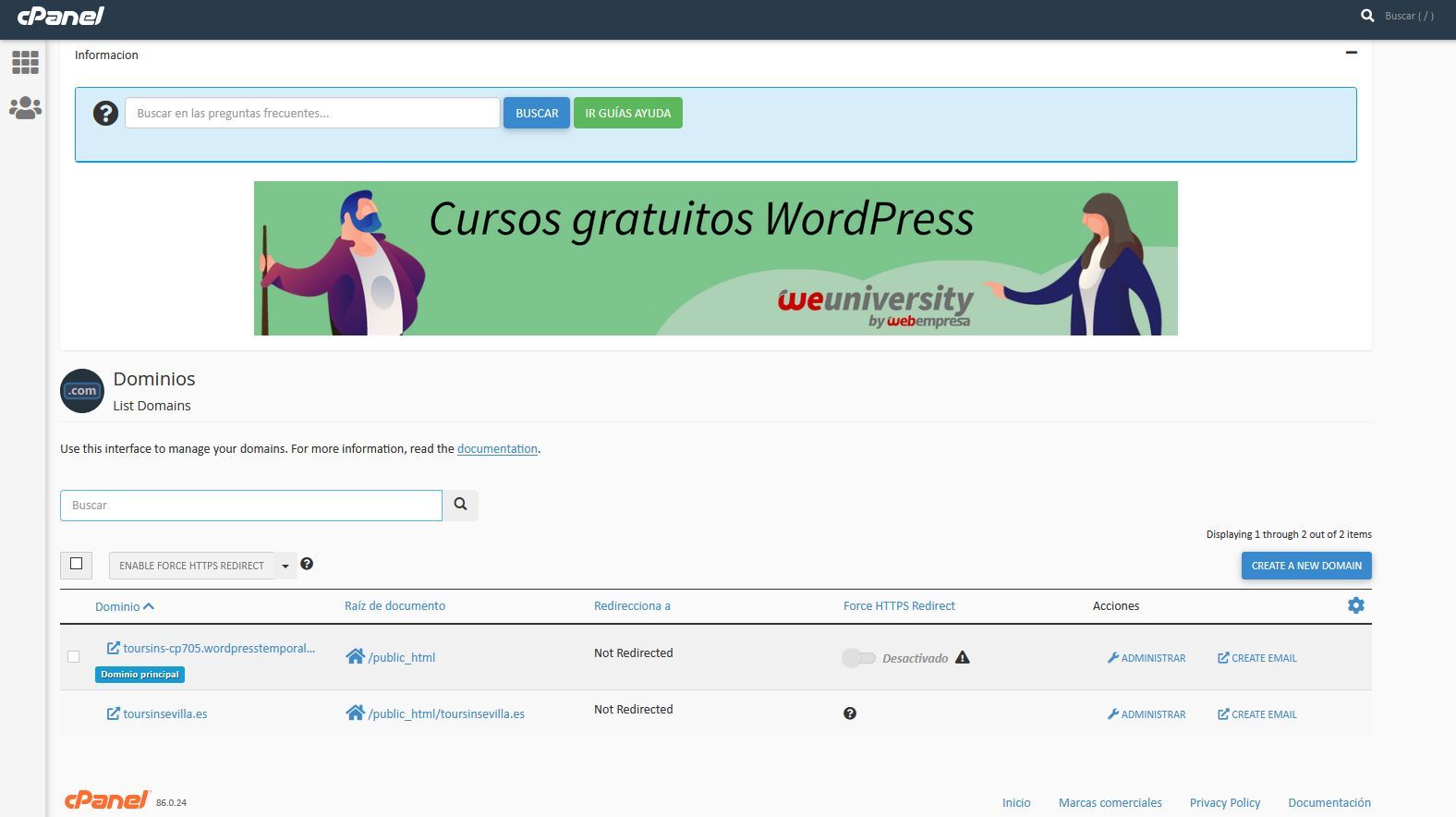Image resolution: width=1456 pixels, height=817 pixels.
Task: Click Not Redirected text in toursinsevilla.es row
Action: pos(634,710)
